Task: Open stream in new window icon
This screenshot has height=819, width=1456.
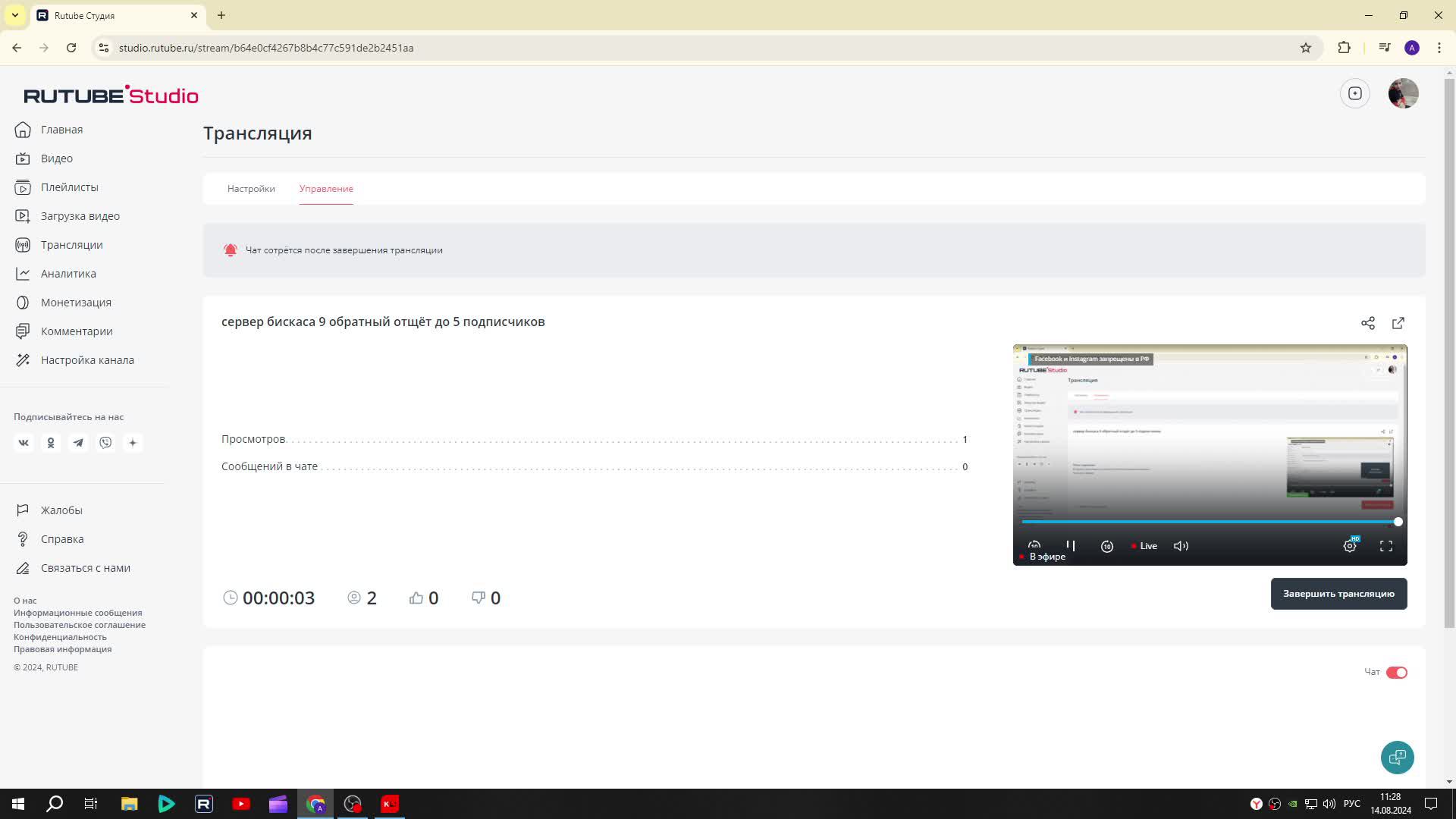Action: pyautogui.click(x=1398, y=323)
